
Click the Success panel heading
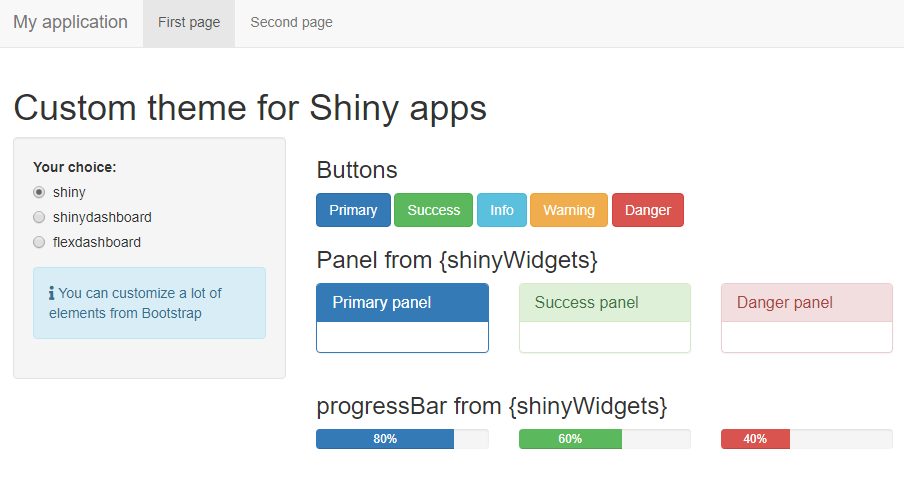tap(604, 303)
